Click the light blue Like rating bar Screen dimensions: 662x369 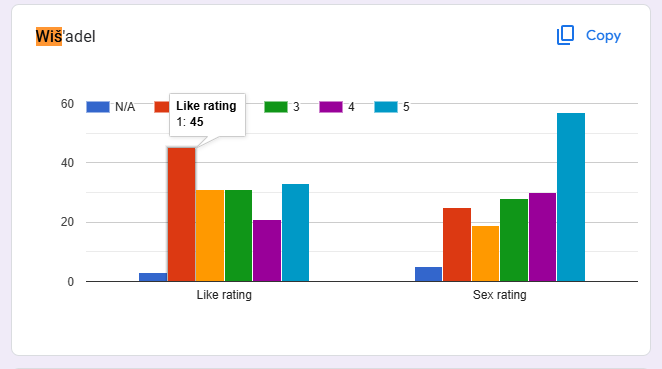(296, 233)
